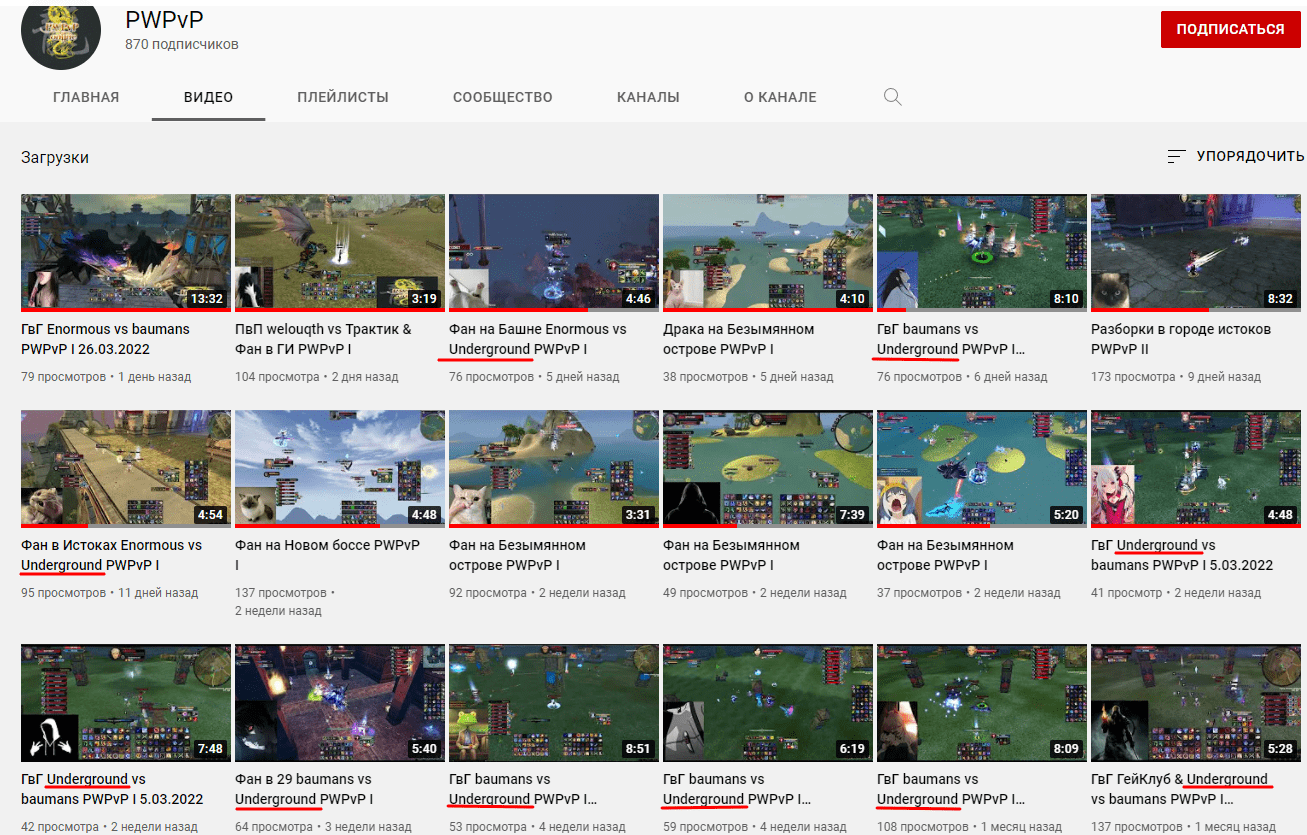This screenshot has height=835, width=1307.
Task: Open the О КАНАЛЕ tab
Action: tap(780, 97)
